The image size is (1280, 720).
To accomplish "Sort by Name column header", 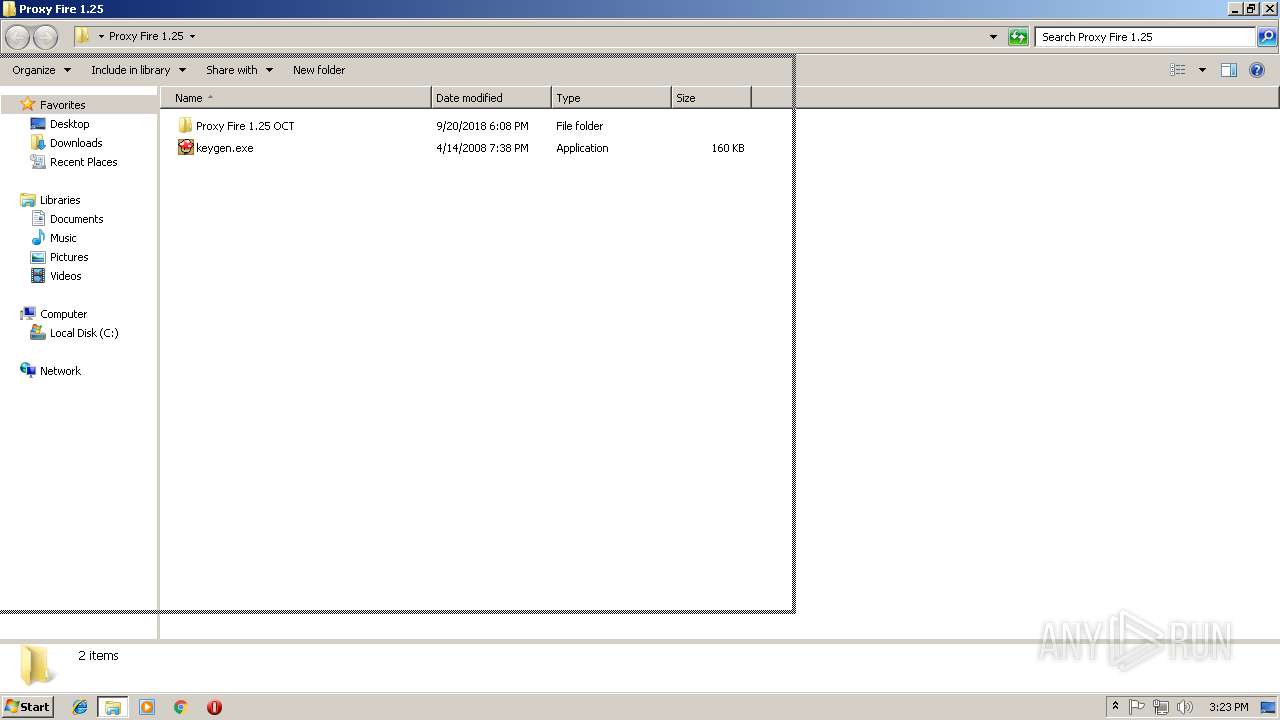I will pyautogui.click(x=296, y=98).
